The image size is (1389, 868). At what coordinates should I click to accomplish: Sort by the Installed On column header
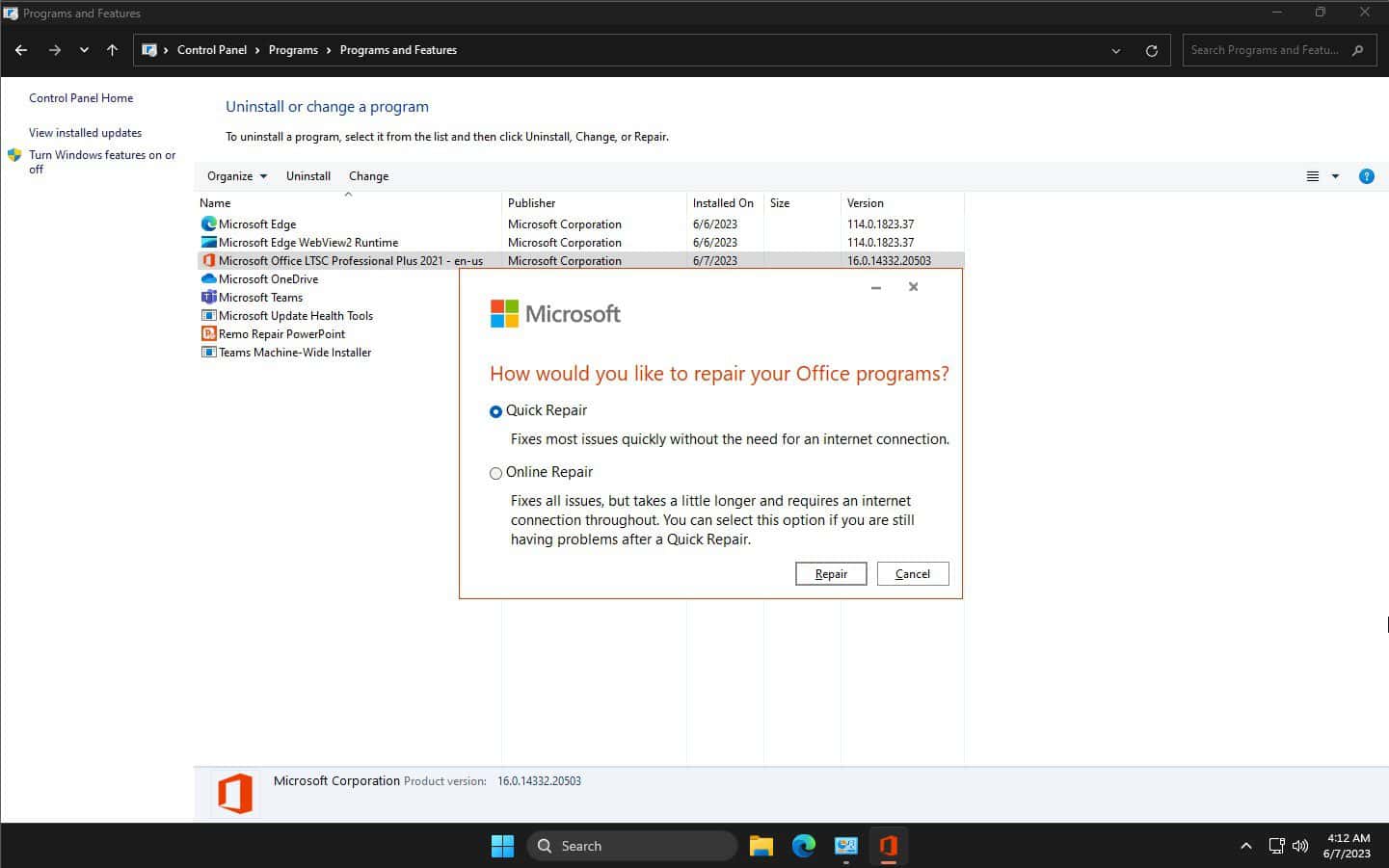[x=725, y=203]
